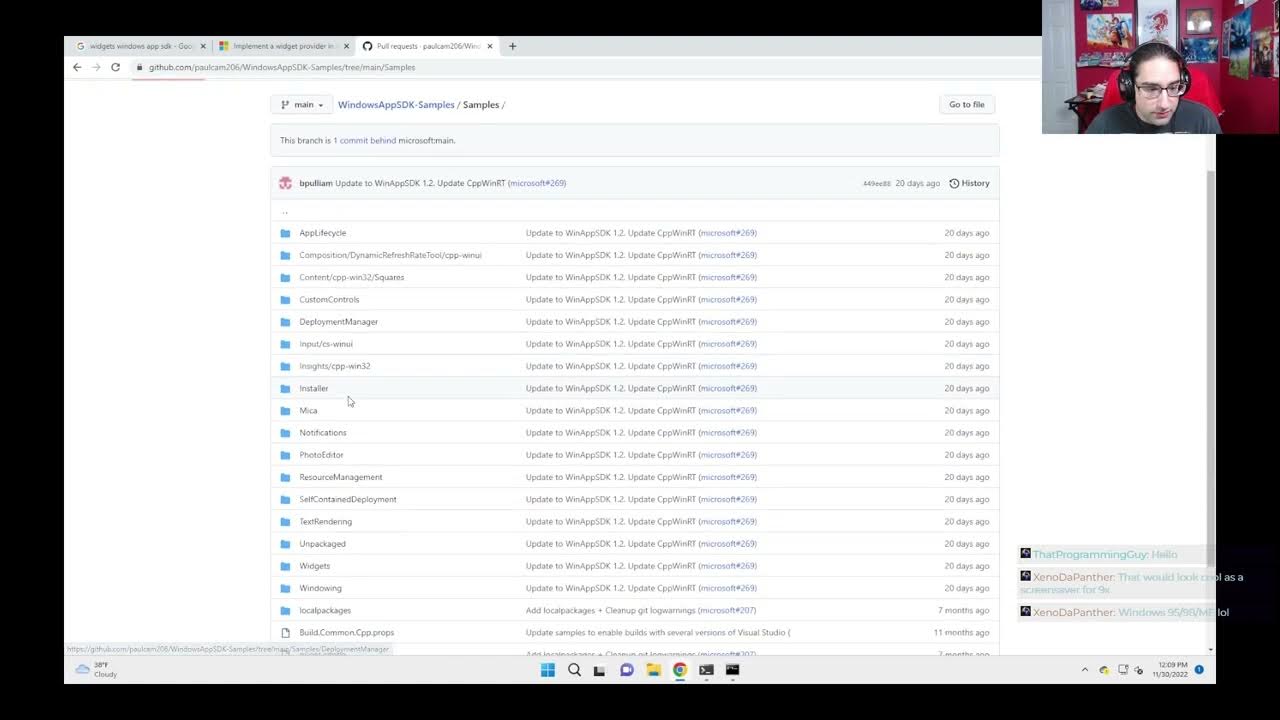
Task: Click the file icon beside Build.Common.Cpp.props
Action: coord(285,633)
